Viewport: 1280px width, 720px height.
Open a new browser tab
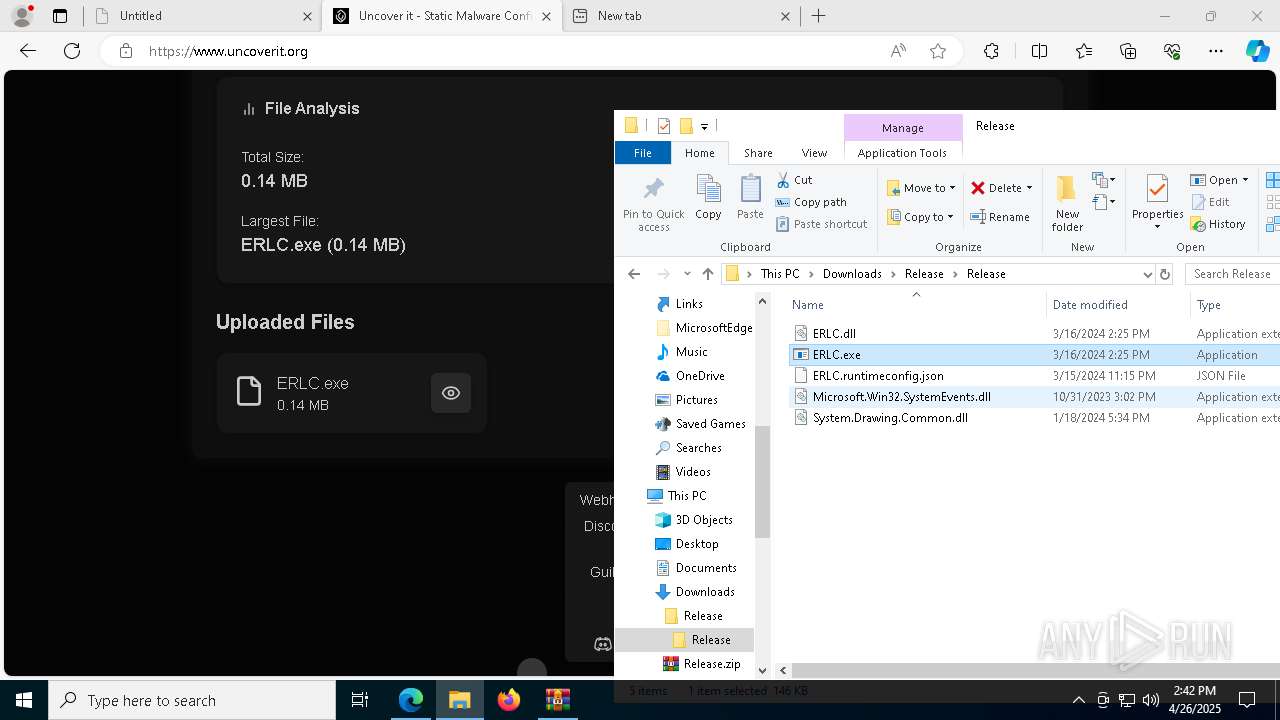[819, 16]
